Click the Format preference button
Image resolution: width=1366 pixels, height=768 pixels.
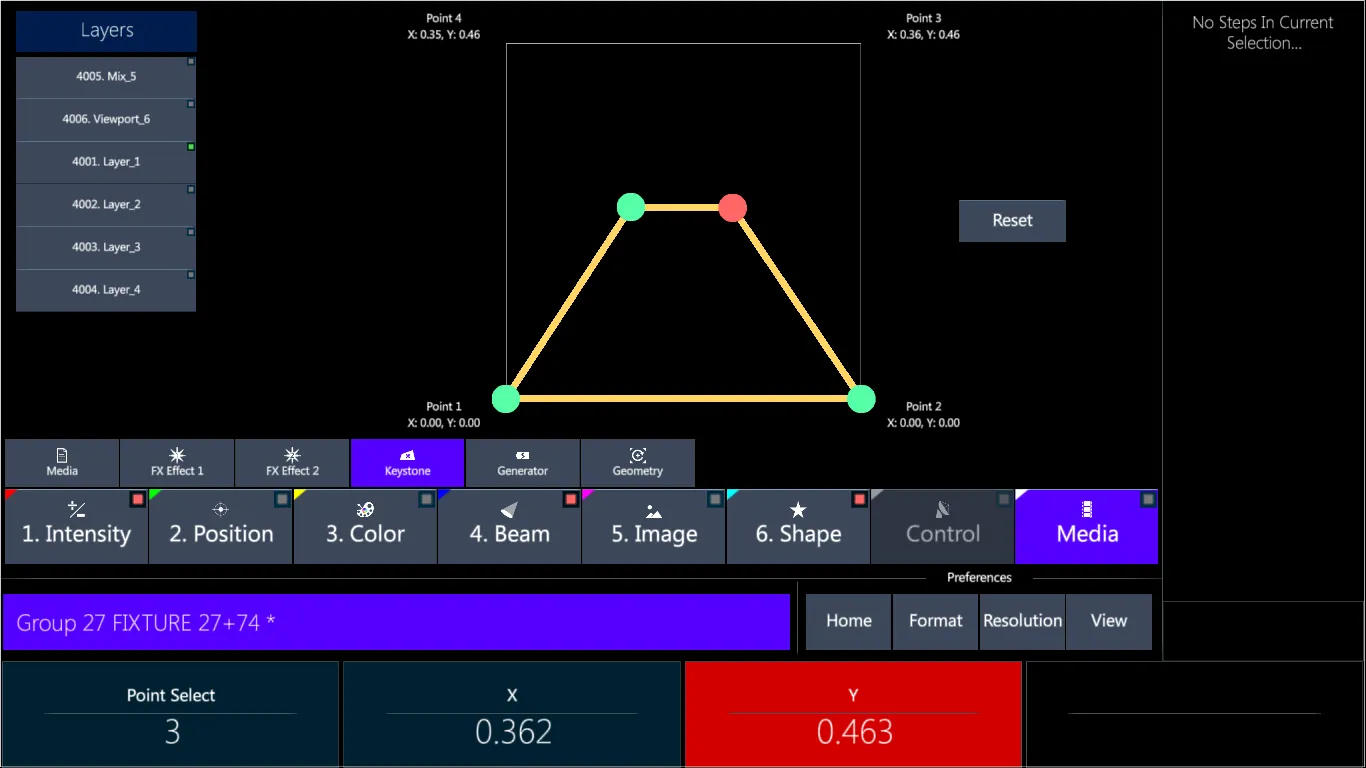click(936, 622)
